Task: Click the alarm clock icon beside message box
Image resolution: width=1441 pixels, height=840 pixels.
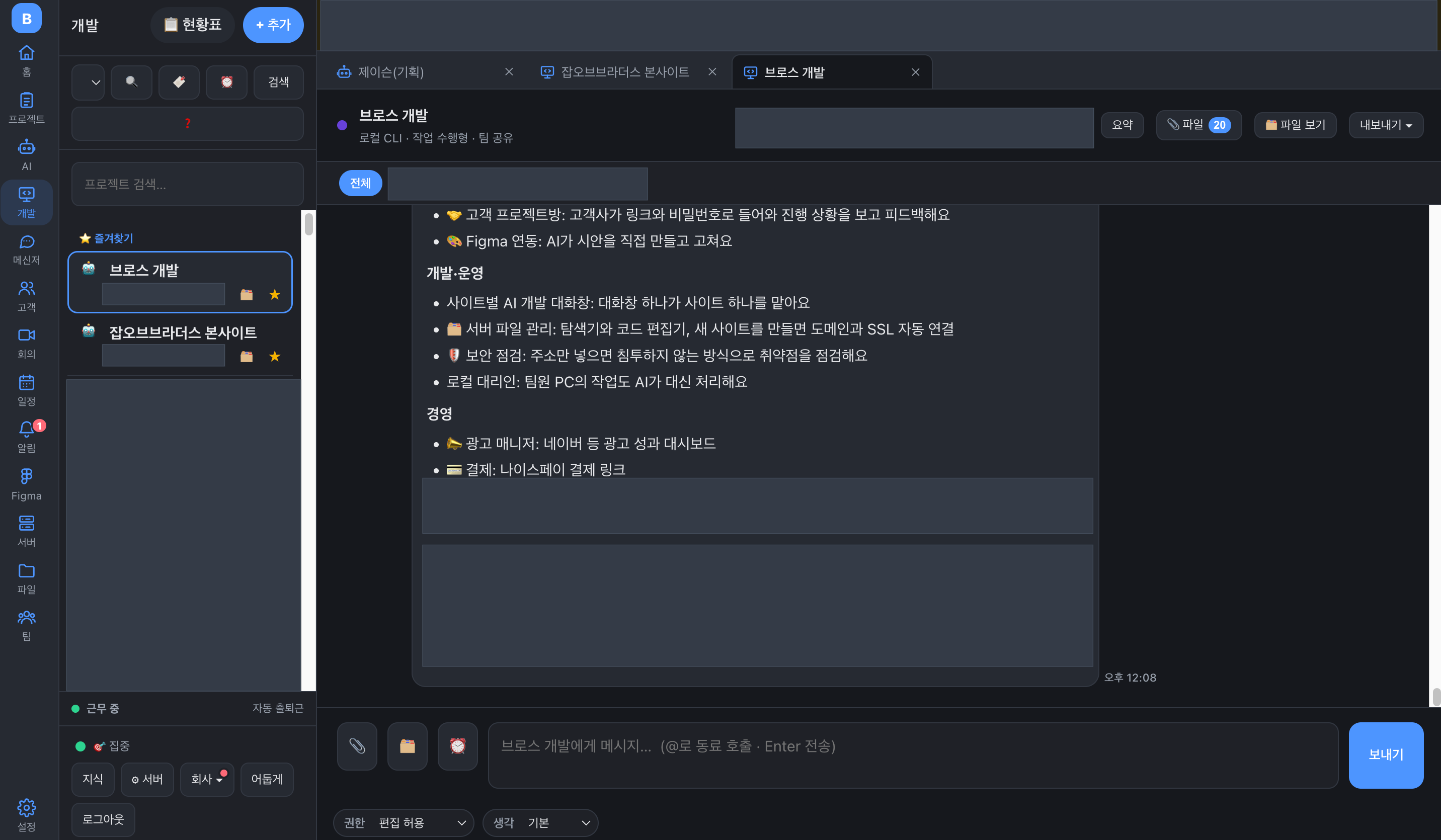Action: [x=457, y=745]
